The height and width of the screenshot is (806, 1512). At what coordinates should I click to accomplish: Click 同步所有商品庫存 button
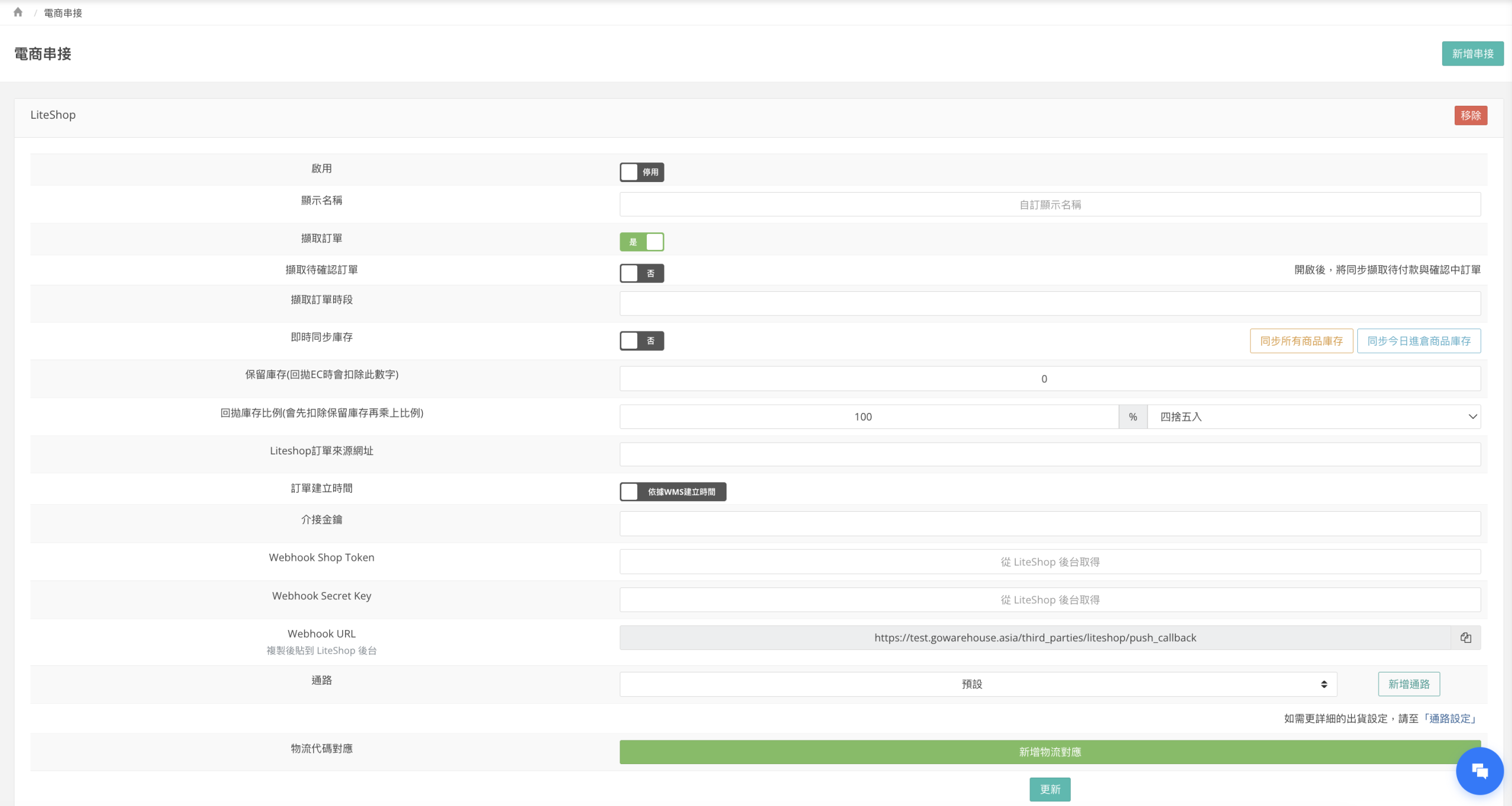1301,341
